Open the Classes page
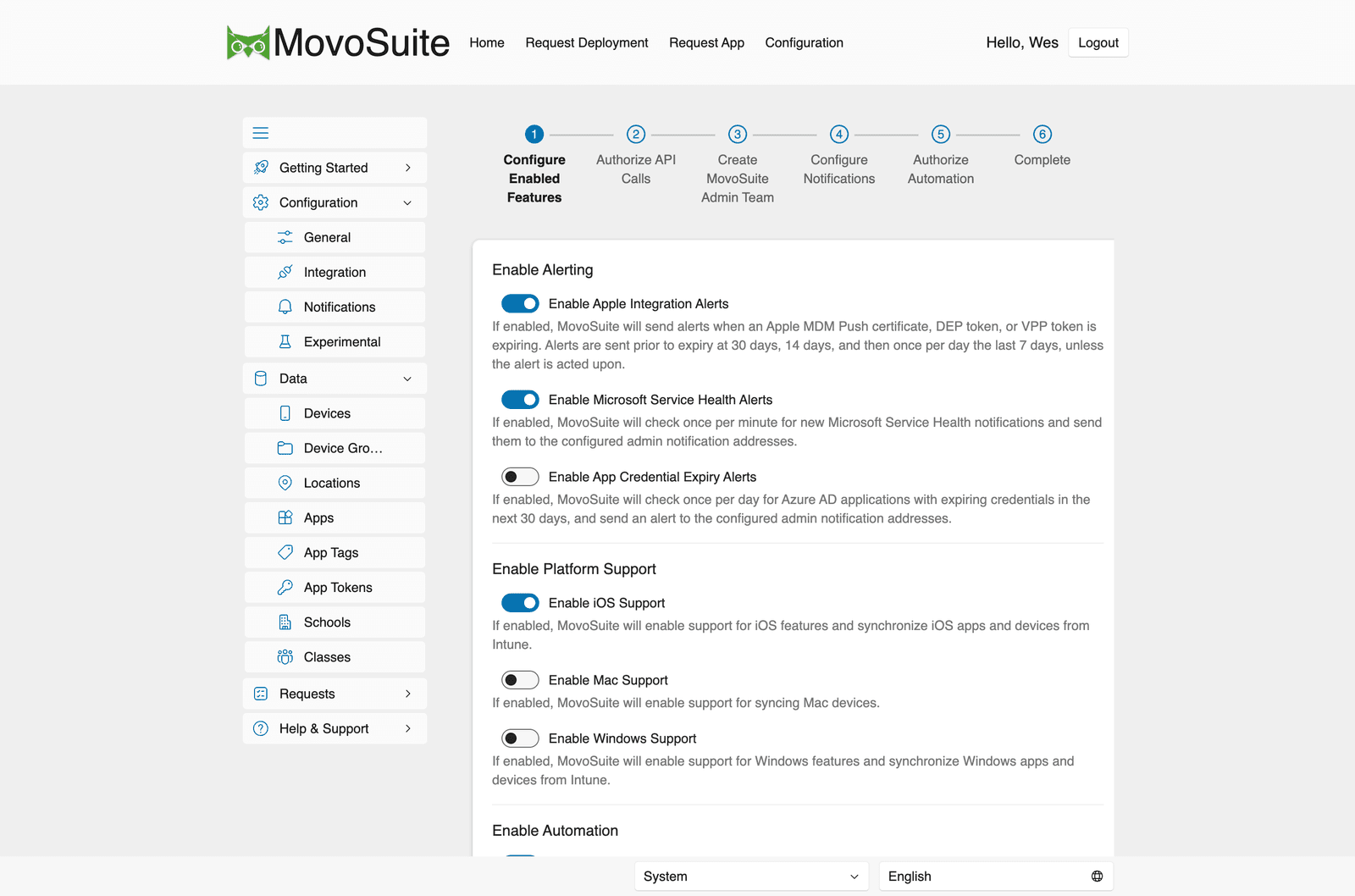 [x=335, y=657]
